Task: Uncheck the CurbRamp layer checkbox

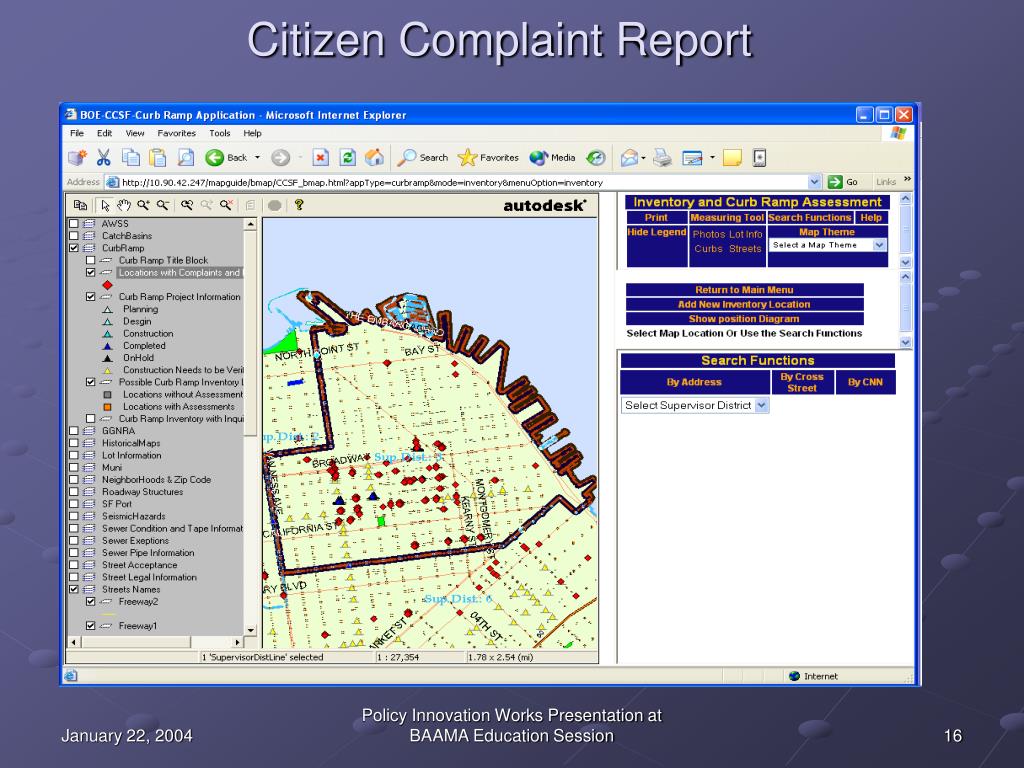Action: tap(74, 248)
